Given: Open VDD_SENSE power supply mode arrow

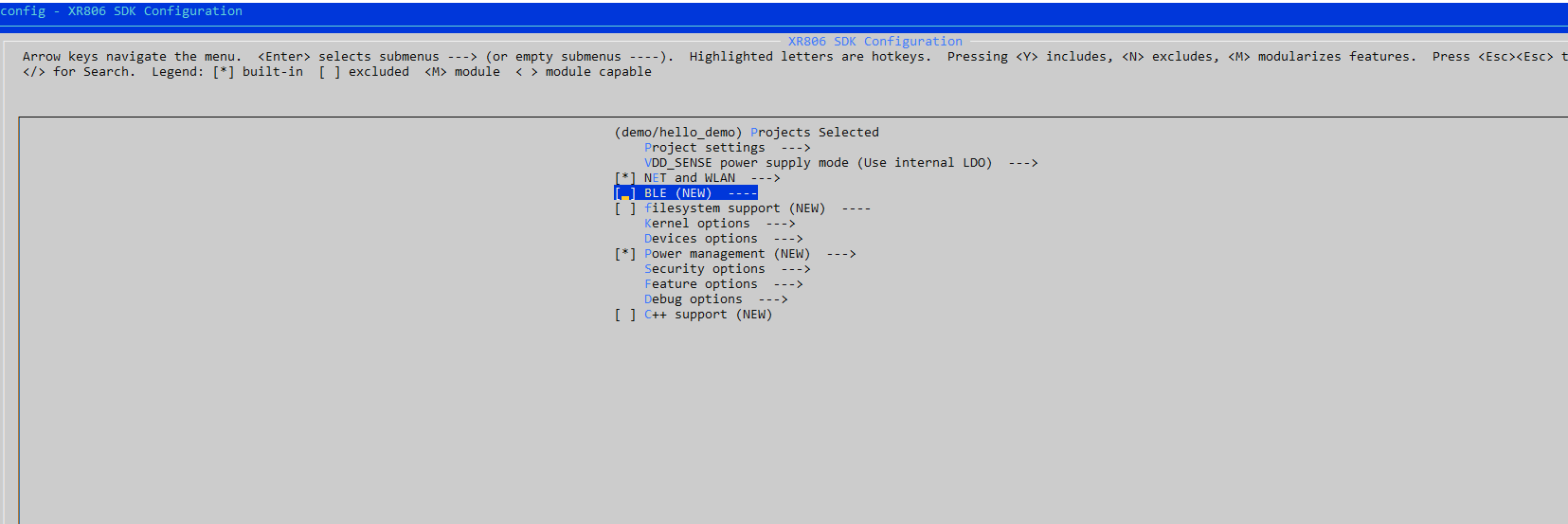Looking at the screenshot, I should point(1023,163).
